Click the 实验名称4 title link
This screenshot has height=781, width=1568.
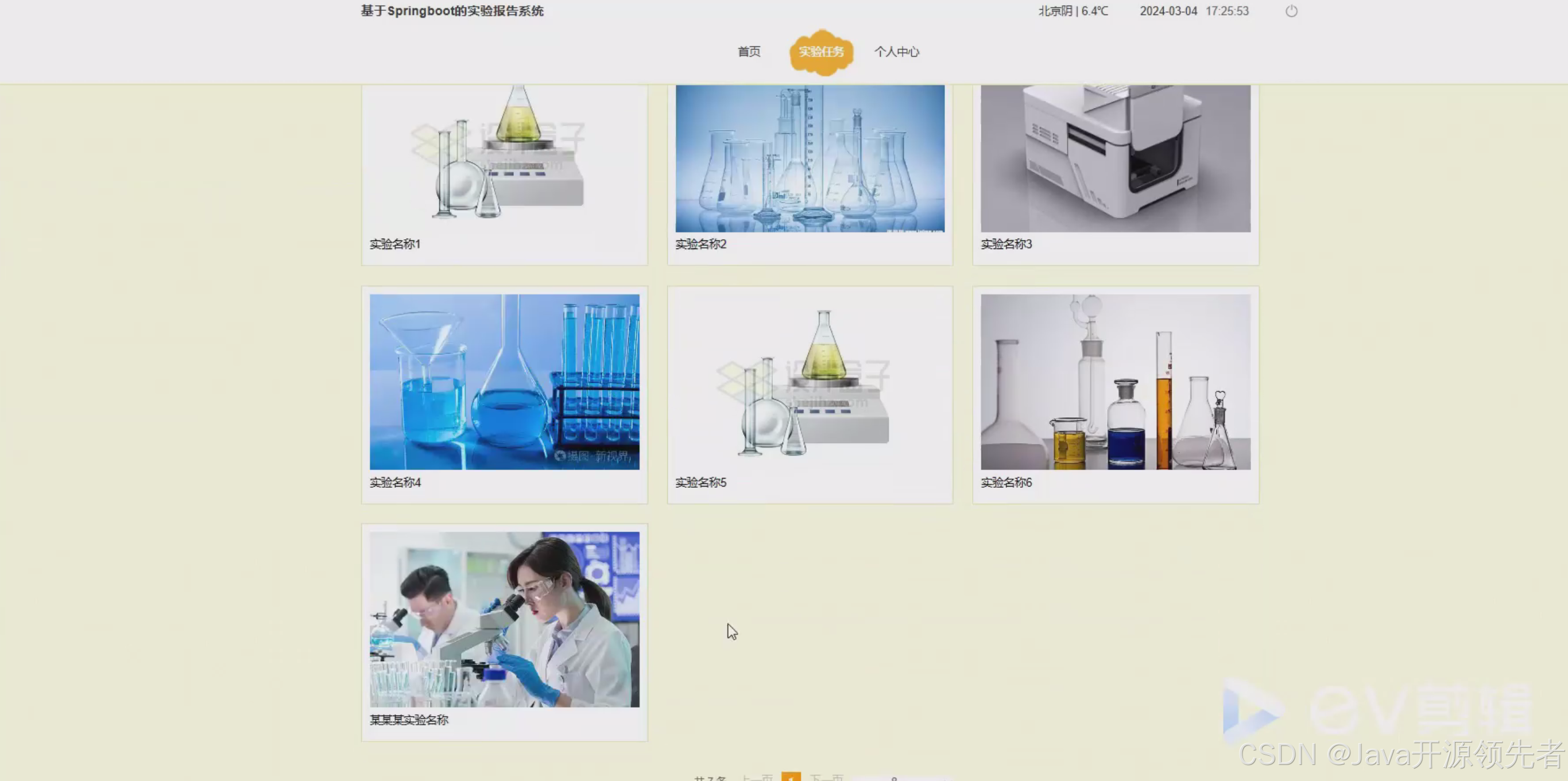[x=395, y=483]
